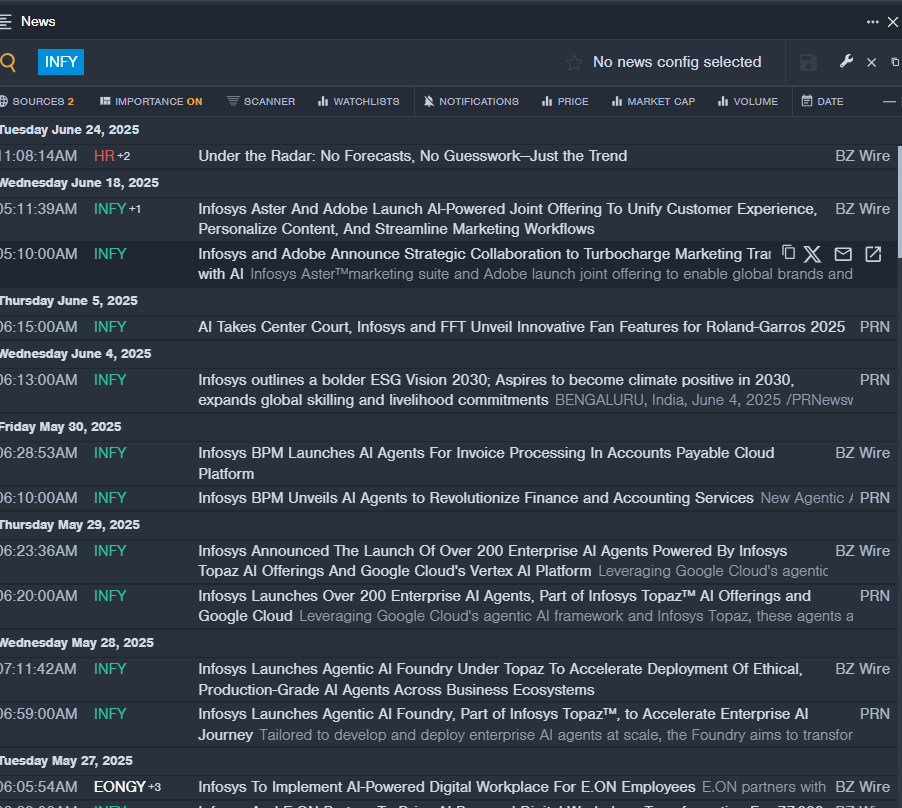Open the DATE filter
This screenshot has width=902, height=808.
tap(823, 101)
